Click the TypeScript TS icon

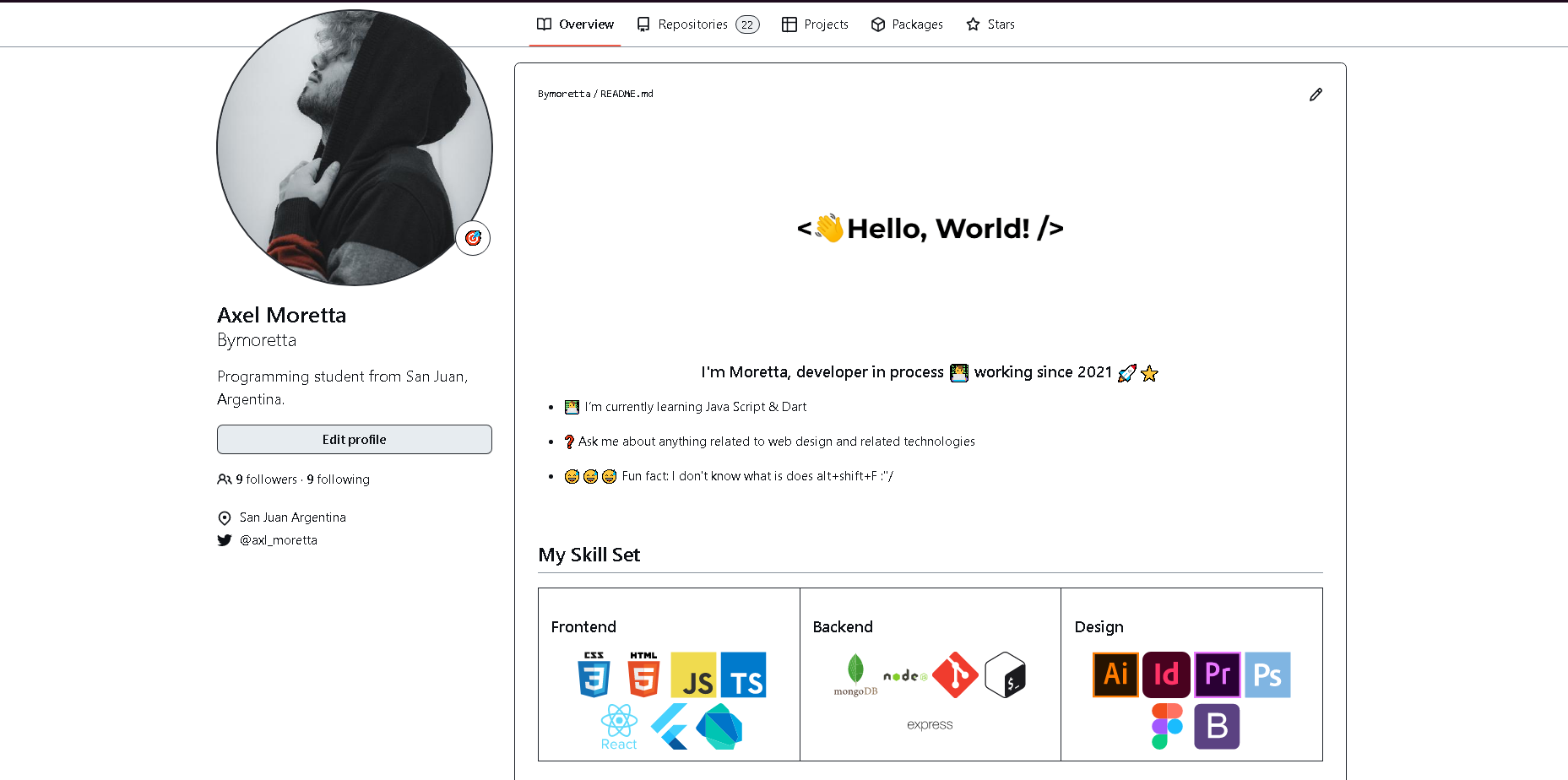(x=743, y=674)
